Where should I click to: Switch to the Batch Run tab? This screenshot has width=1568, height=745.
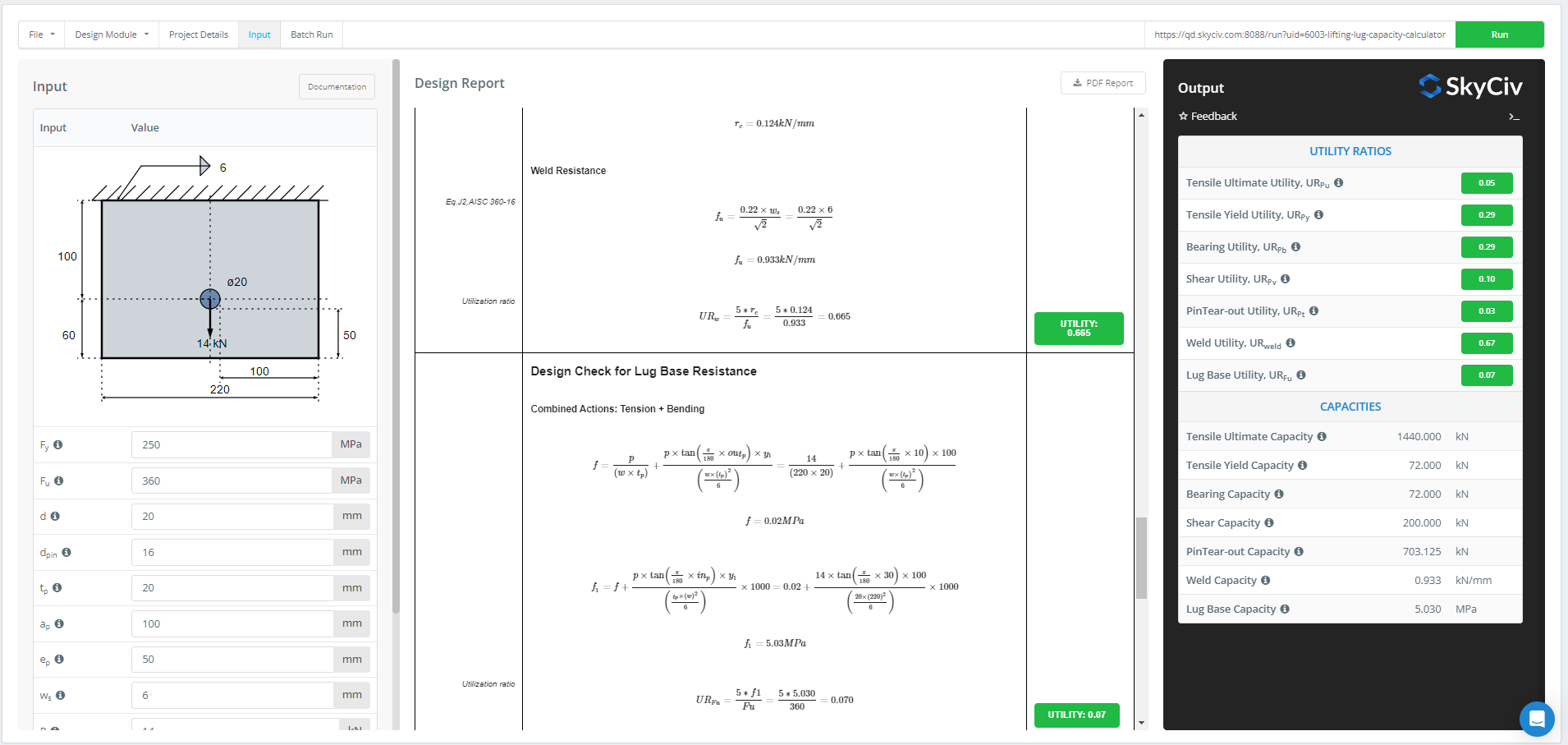tap(312, 34)
